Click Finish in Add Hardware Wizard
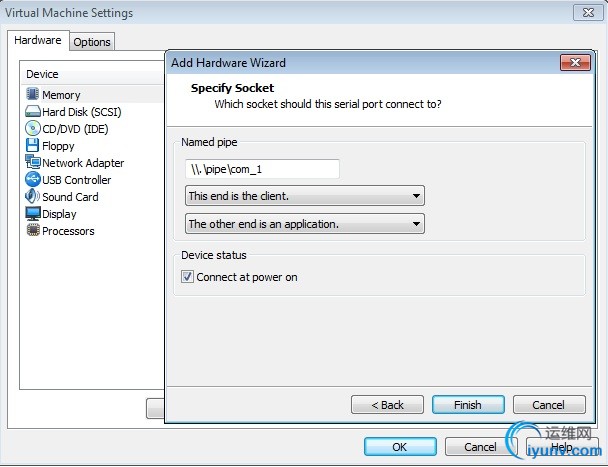Screen dimensions: 608x467 468,405
